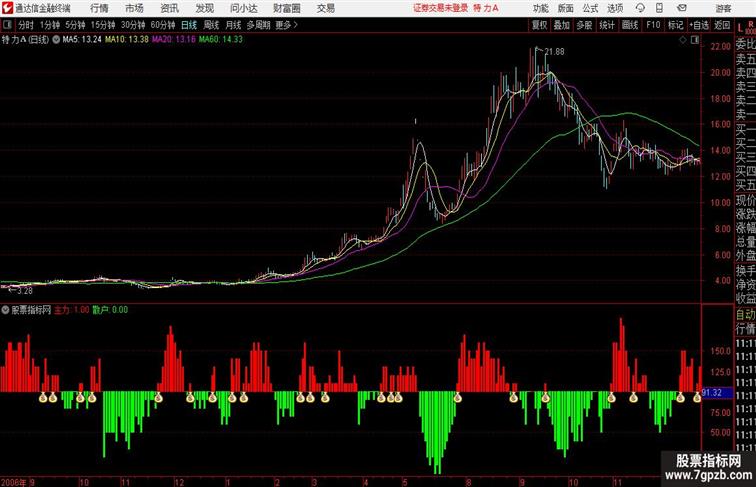The height and width of the screenshot is (487, 756).
Task: Click the 3.28 low price label
Action: (25, 291)
